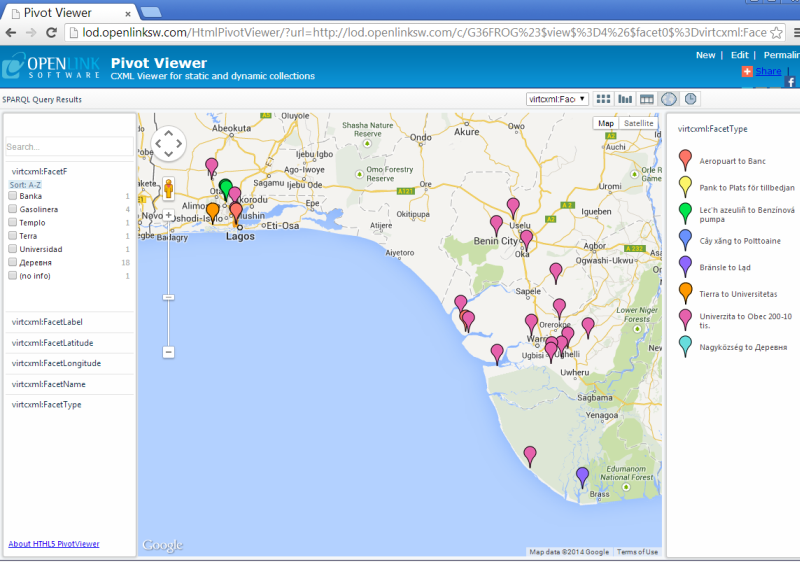
Task: Check the Banka facet checkbox
Action: pyautogui.click(x=13, y=197)
